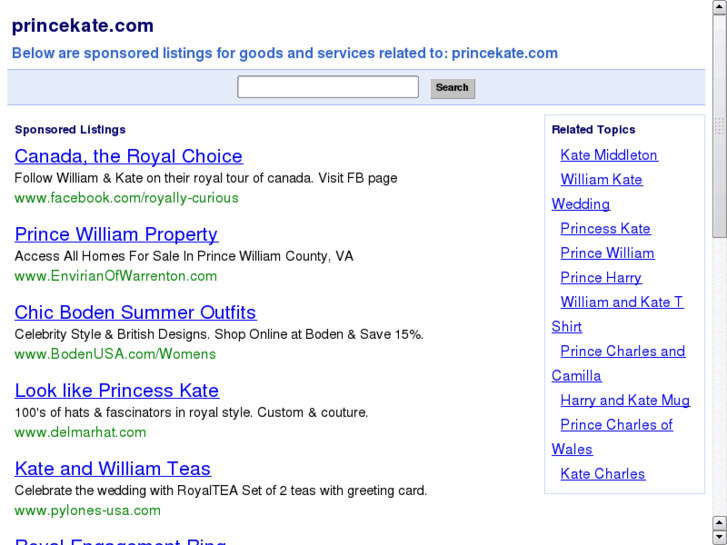
Task: Click the www.delmarhat.com URL text
Action: point(80,432)
